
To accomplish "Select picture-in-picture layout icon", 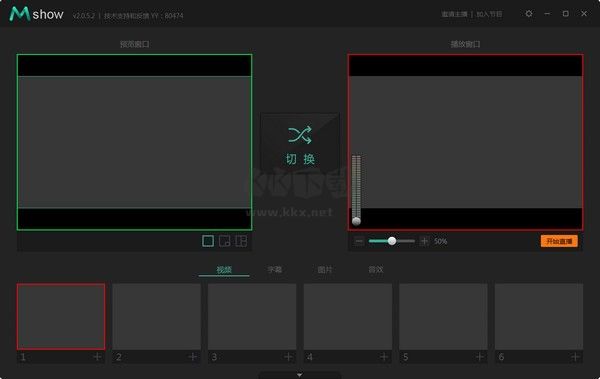I will [225, 241].
